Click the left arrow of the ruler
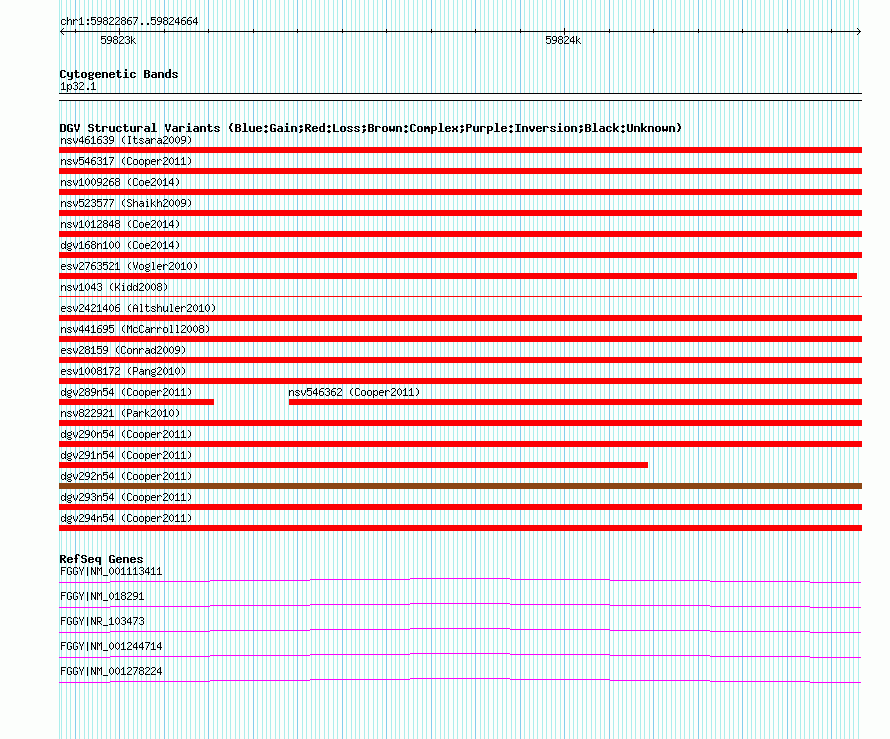890x739 pixels. (x=62, y=32)
